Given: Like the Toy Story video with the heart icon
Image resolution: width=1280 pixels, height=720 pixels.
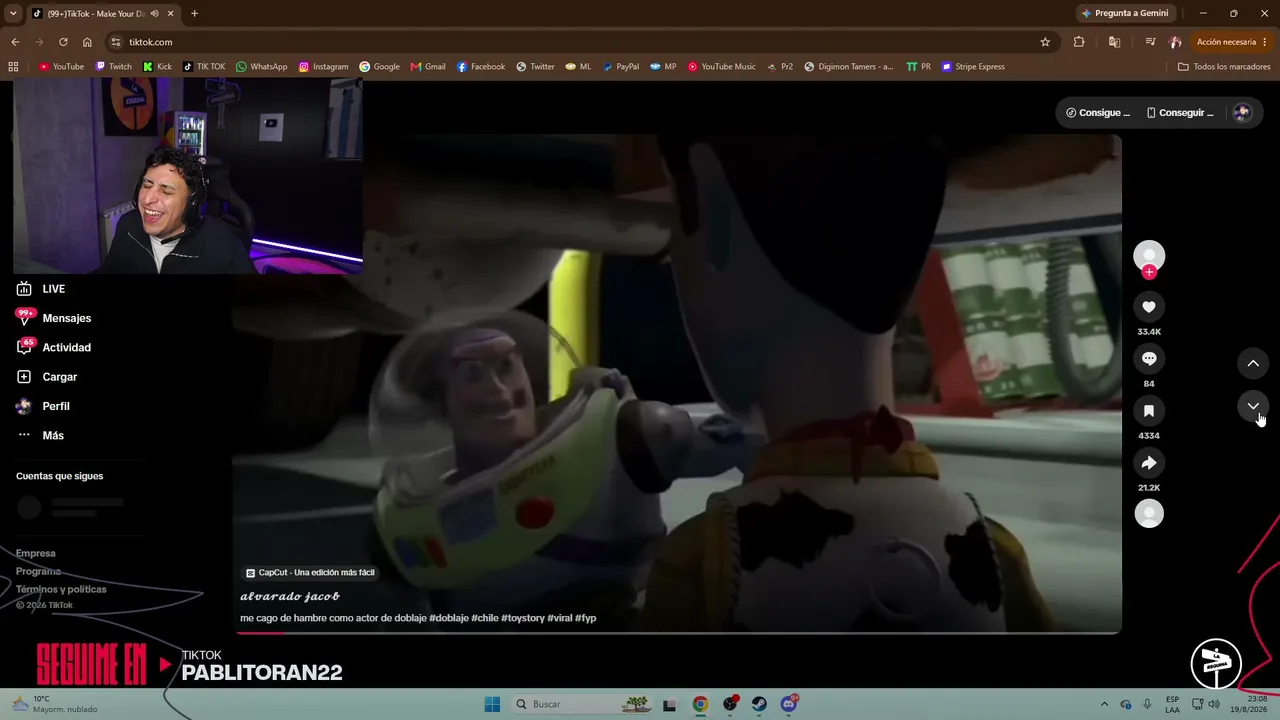Looking at the screenshot, I should tap(1149, 307).
